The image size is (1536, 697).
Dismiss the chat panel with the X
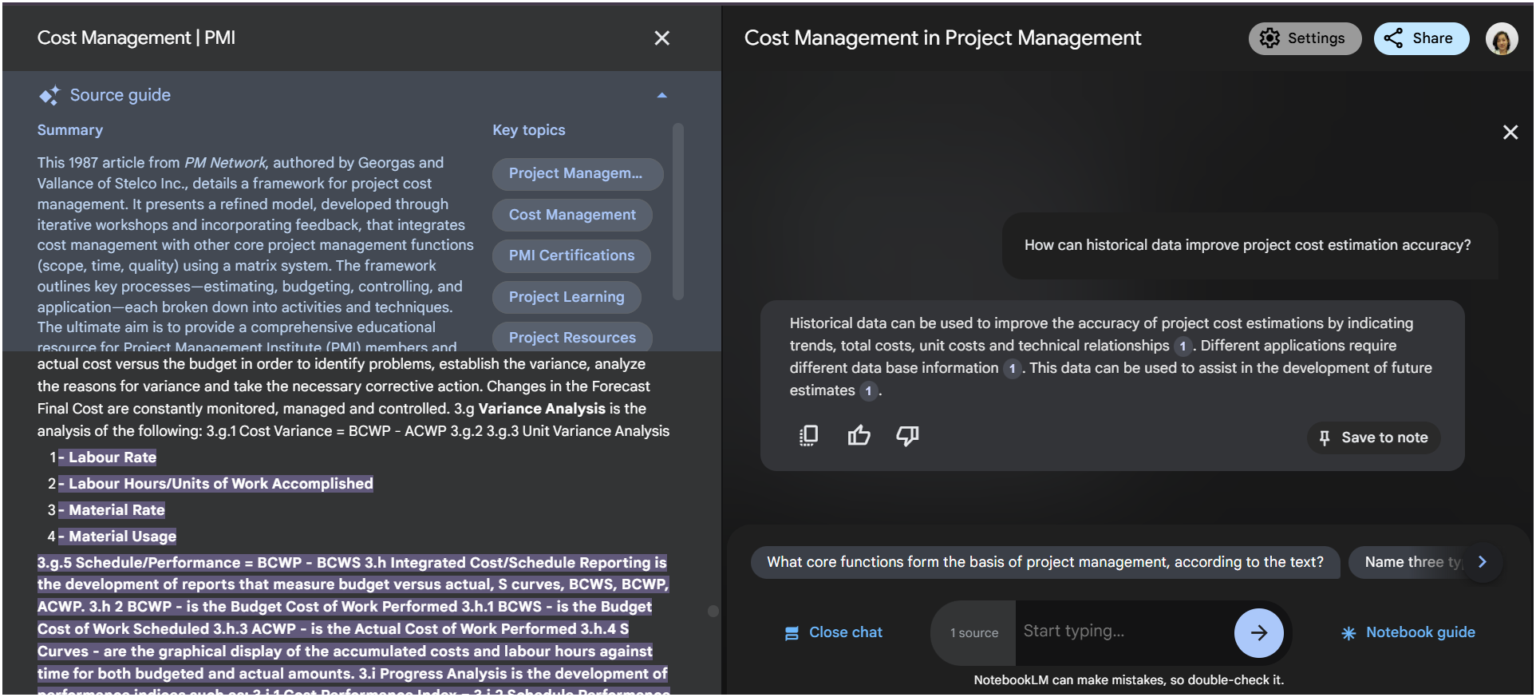tap(1510, 131)
